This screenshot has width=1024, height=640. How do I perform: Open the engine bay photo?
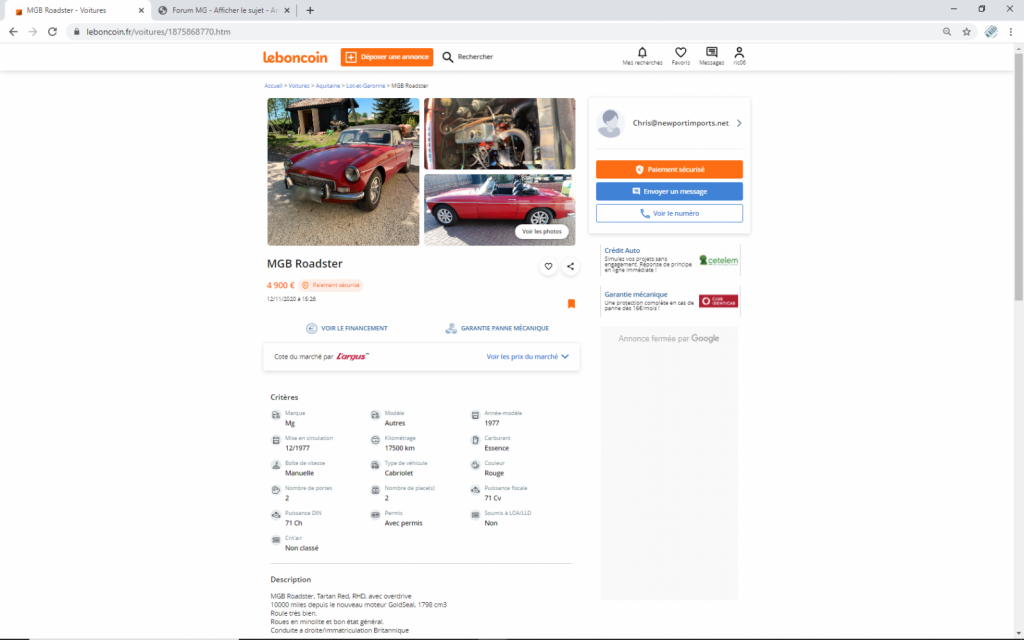point(500,133)
